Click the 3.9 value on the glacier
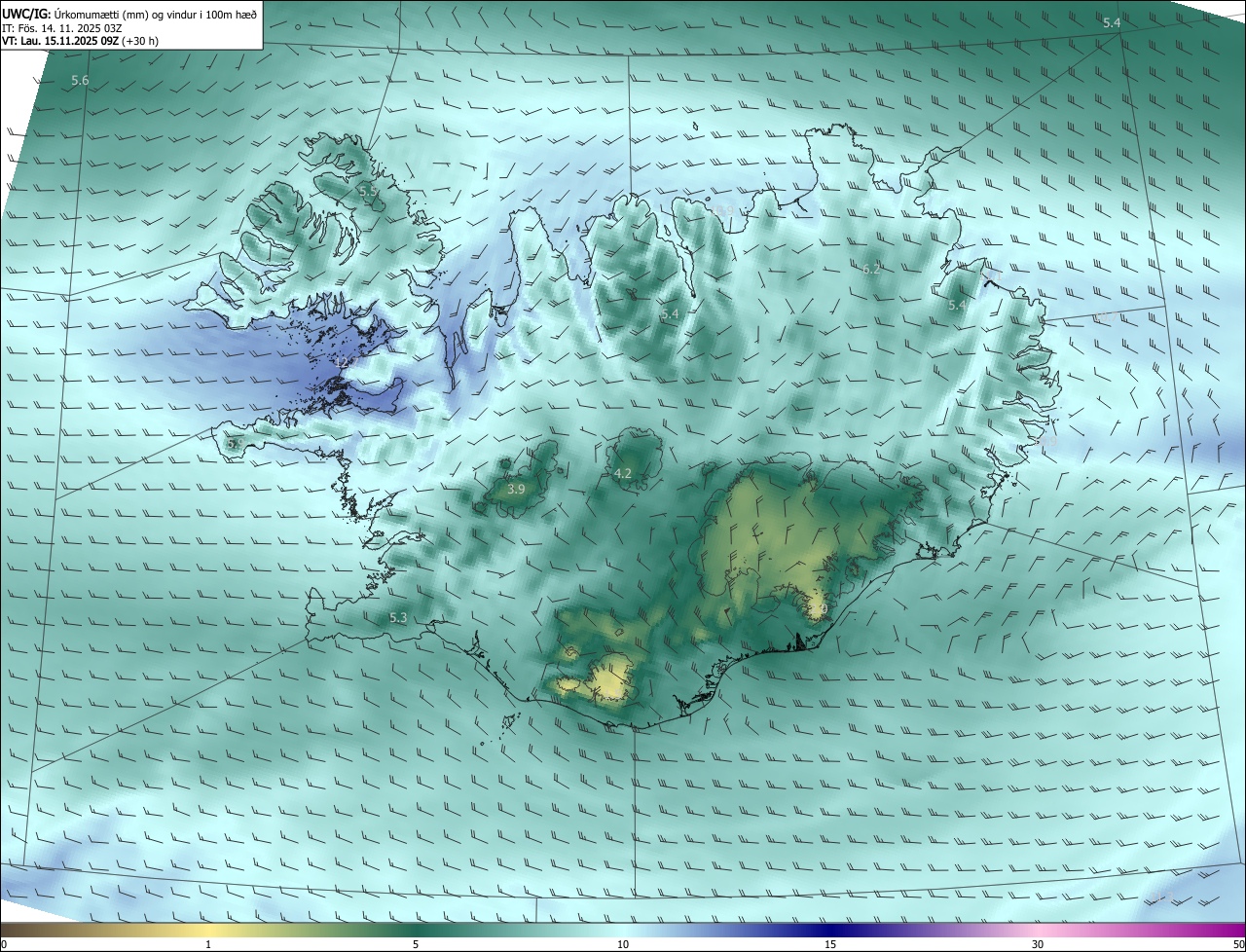Viewport: 1246px width, 952px height. coord(517,489)
